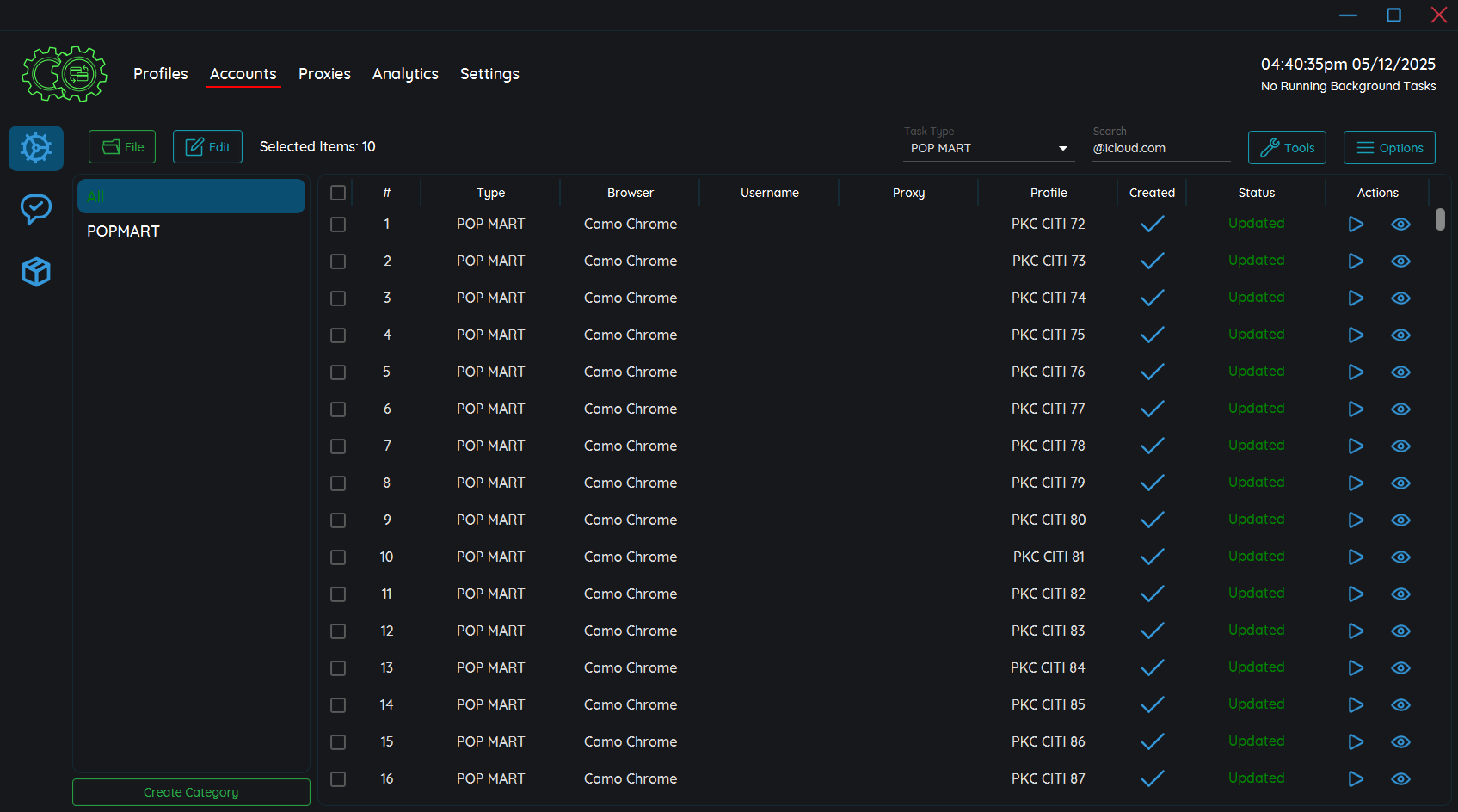The height and width of the screenshot is (812, 1458).
Task: View PKC CITI 85 using eye icon
Action: point(1400,704)
